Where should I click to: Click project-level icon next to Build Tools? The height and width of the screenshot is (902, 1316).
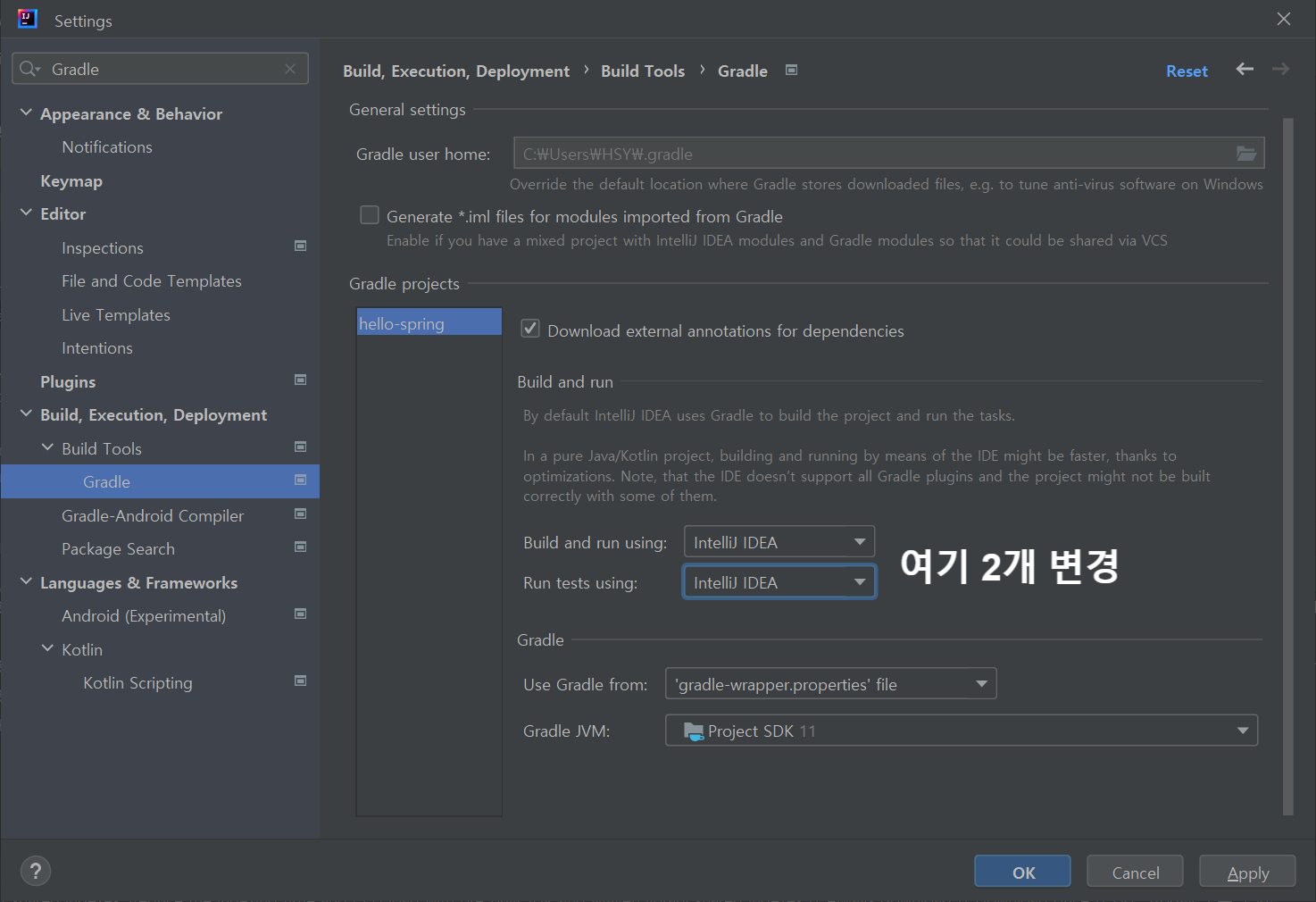coord(301,447)
